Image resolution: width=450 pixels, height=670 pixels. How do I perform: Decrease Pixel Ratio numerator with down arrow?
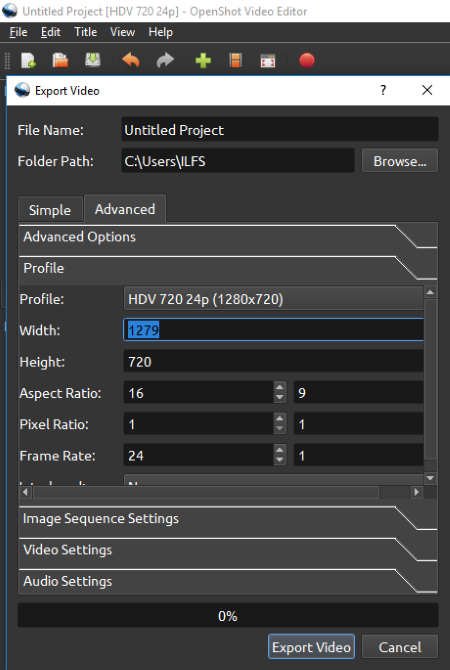279,429
